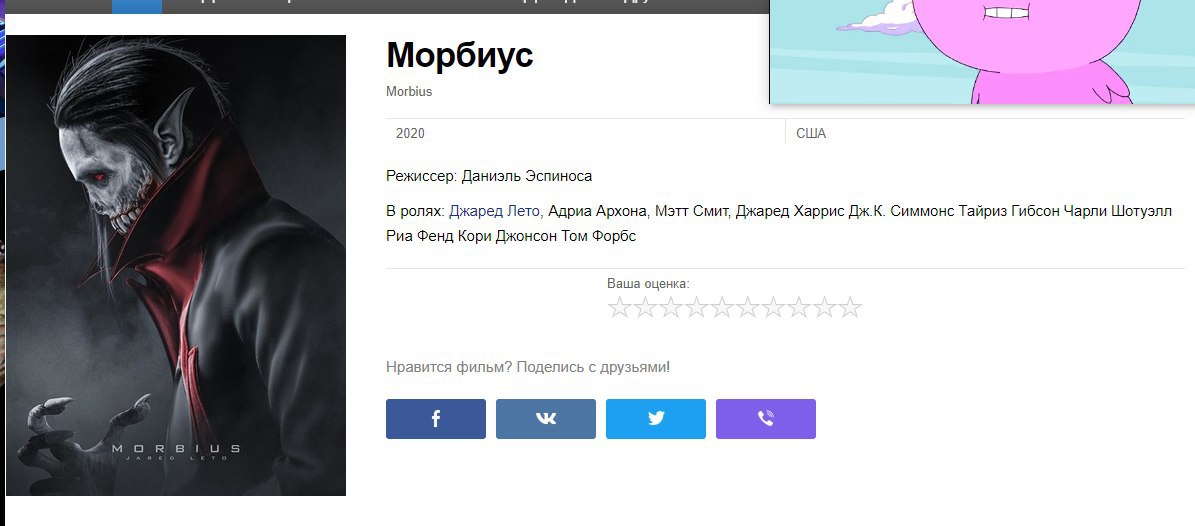Rate the film five stars

[x=722, y=308]
